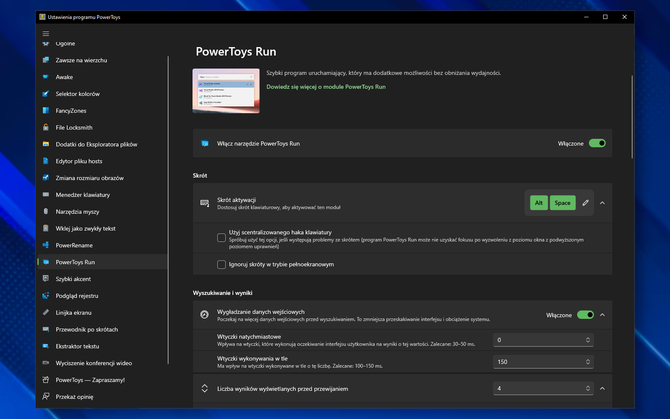Open the FancyZones settings page
Screen dimensions: 670x419
pyautogui.click(x=102, y=111)
